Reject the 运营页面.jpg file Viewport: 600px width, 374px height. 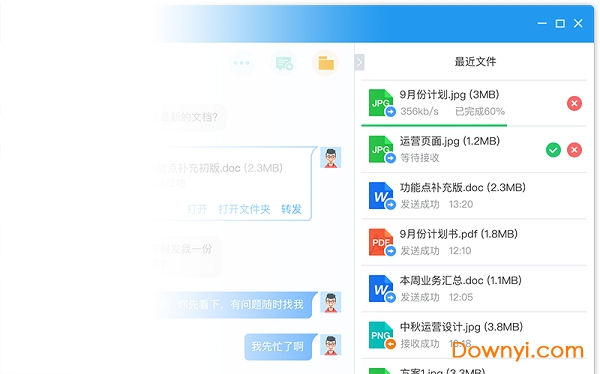(574, 150)
